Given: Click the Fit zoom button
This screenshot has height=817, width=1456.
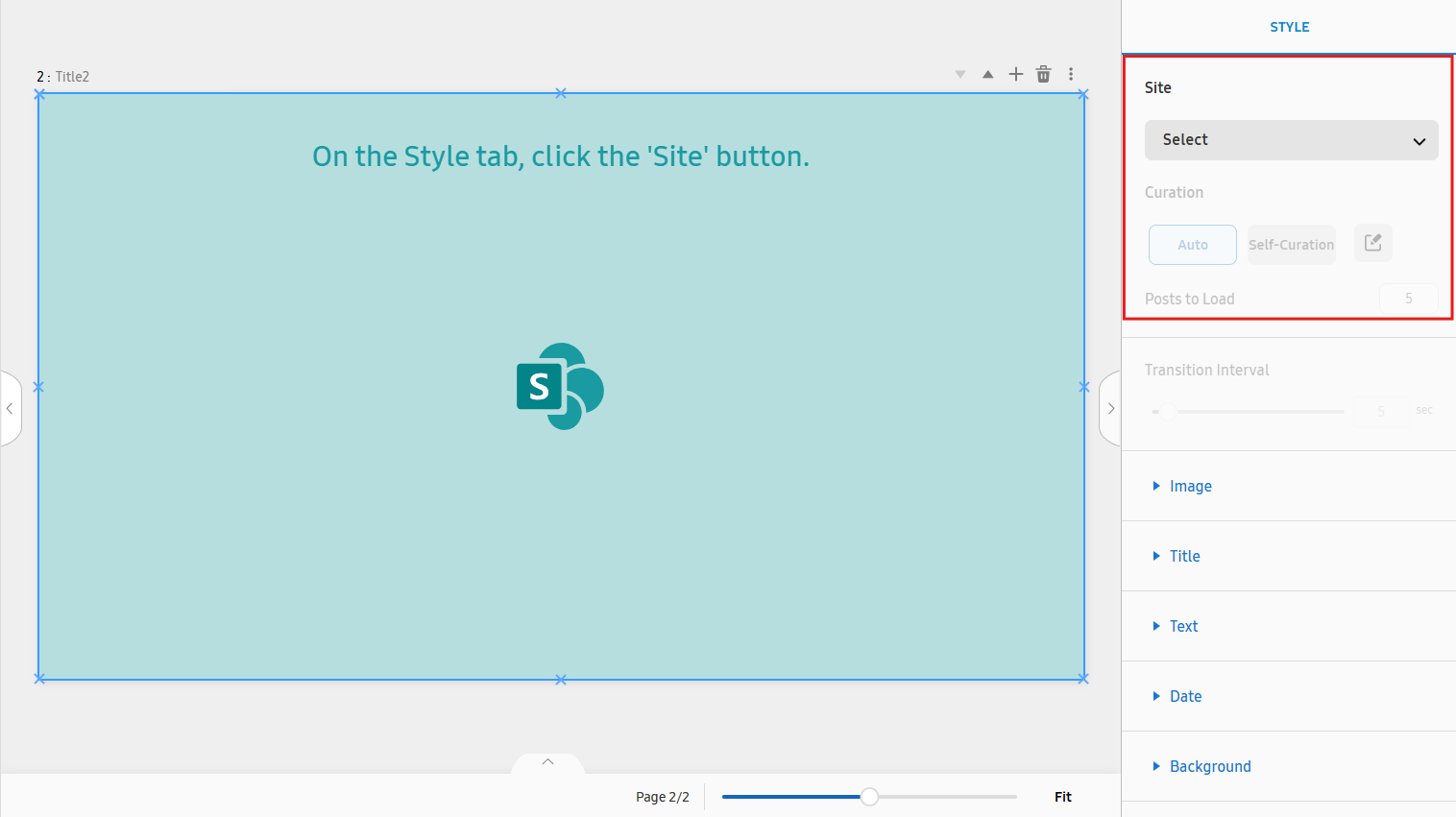Looking at the screenshot, I should click(1062, 797).
